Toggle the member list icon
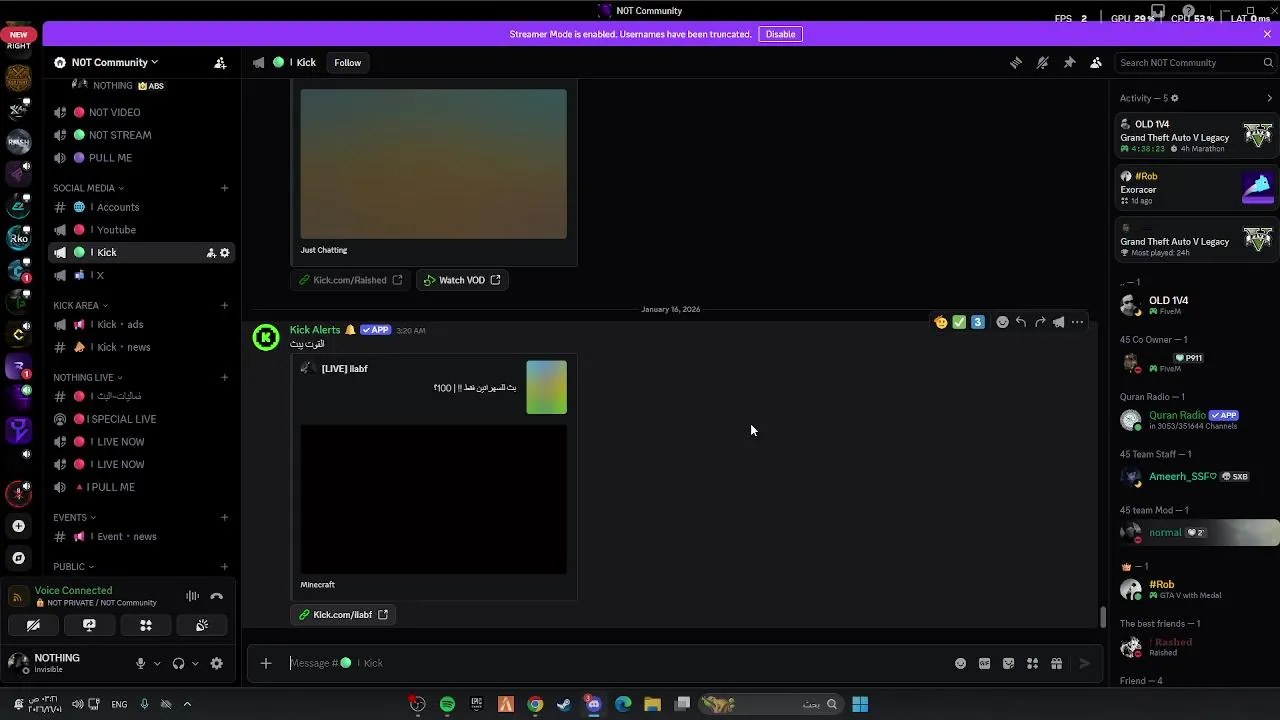Image resolution: width=1280 pixels, height=720 pixels. [x=1096, y=62]
